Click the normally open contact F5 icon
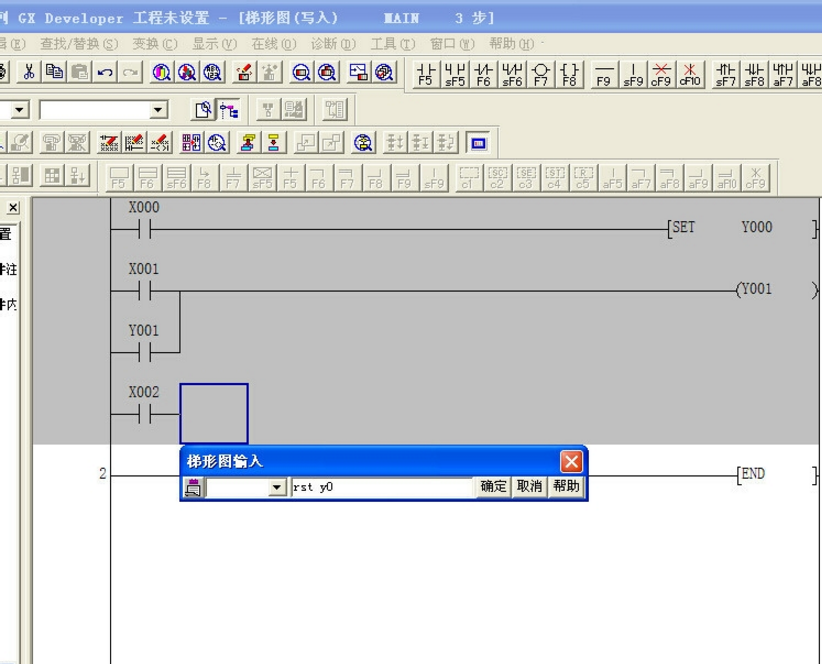Image resolution: width=822 pixels, height=664 pixels. 426,73
